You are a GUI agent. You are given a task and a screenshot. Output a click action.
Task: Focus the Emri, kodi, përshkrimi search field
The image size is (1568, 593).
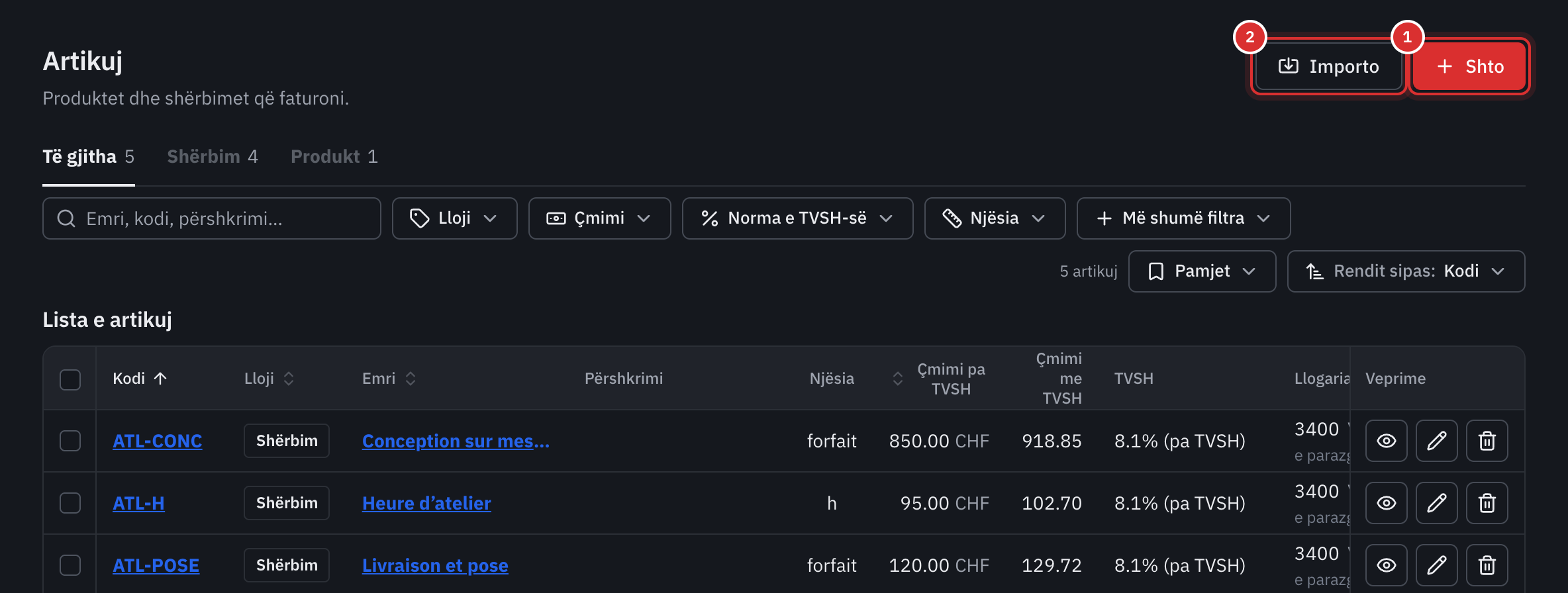212,218
